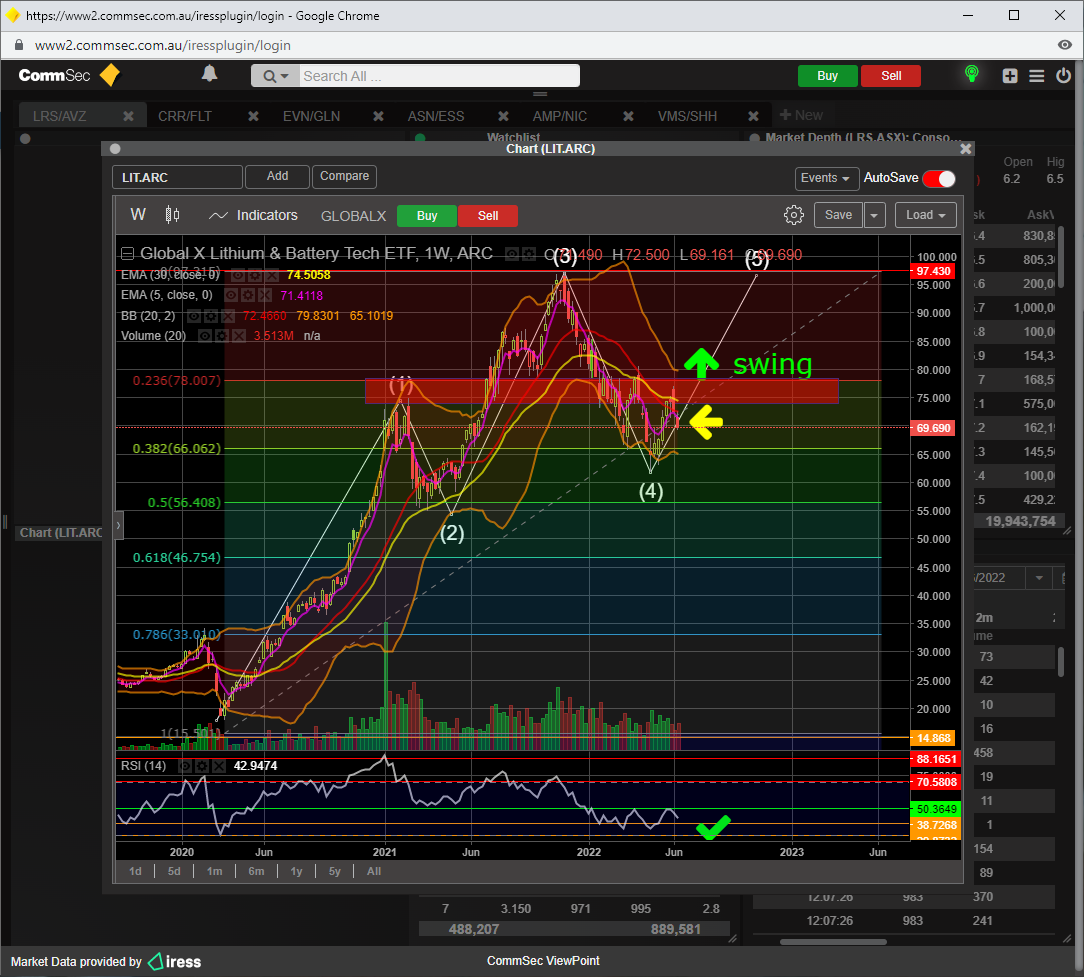The height and width of the screenshot is (977, 1084).
Task: View site info via address bar lock
Action: coord(19,45)
